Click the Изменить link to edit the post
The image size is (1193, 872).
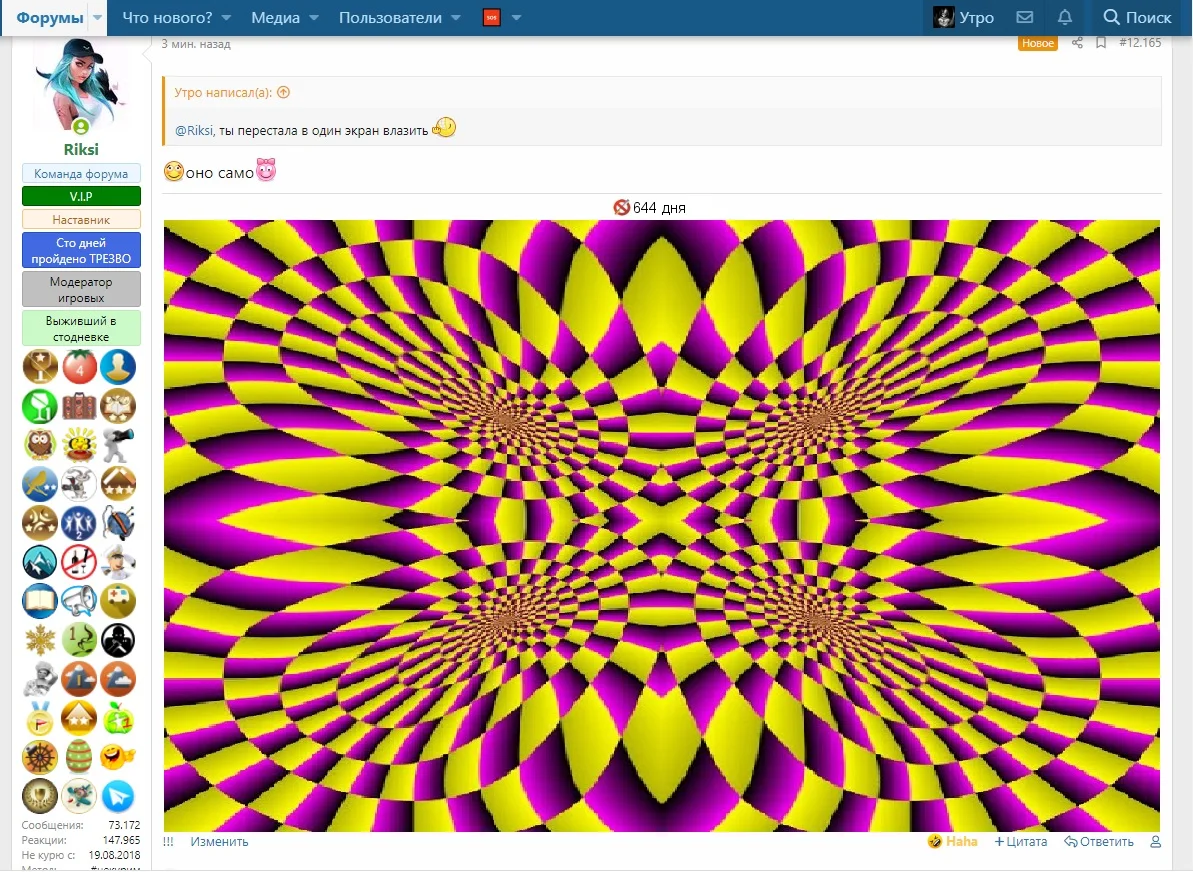click(218, 841)
